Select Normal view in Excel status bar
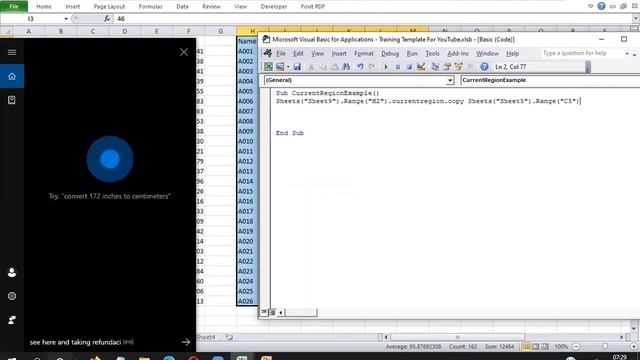 (x=527, y=347)
